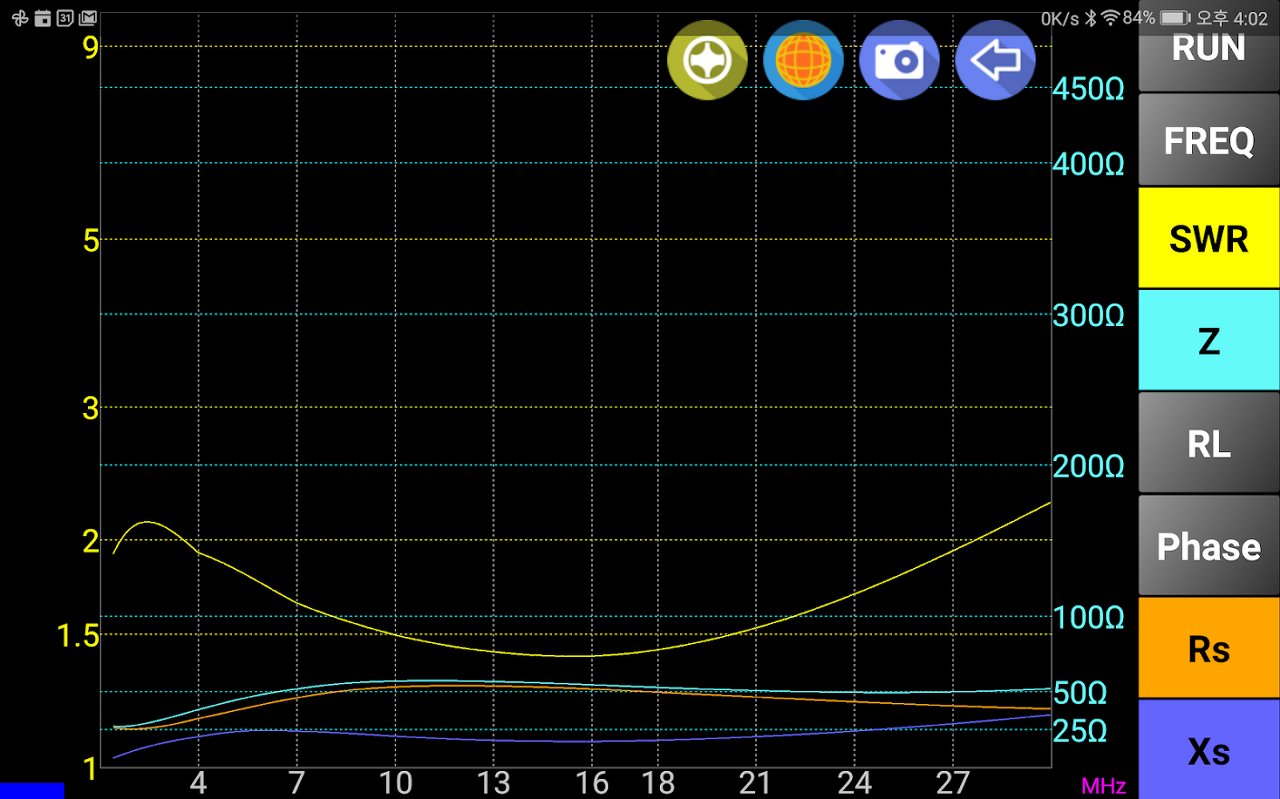
Task: Open the orange globe icon
Action: (x=803, y=60)
